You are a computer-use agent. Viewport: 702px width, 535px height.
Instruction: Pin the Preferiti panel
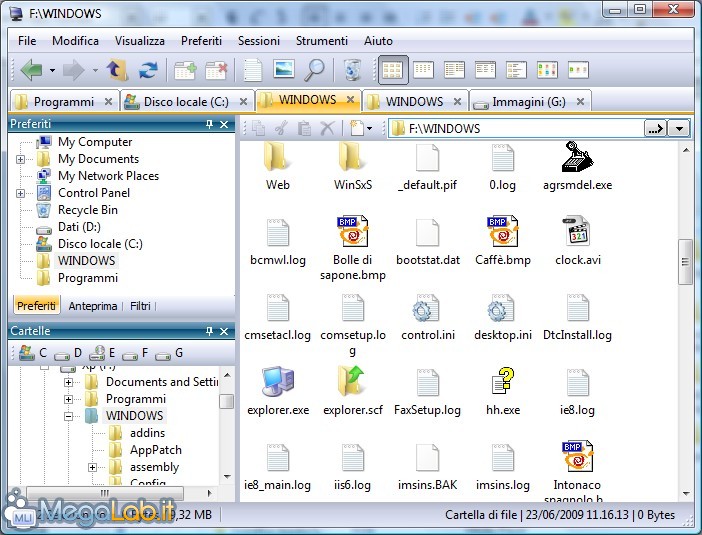coord(210,124)
